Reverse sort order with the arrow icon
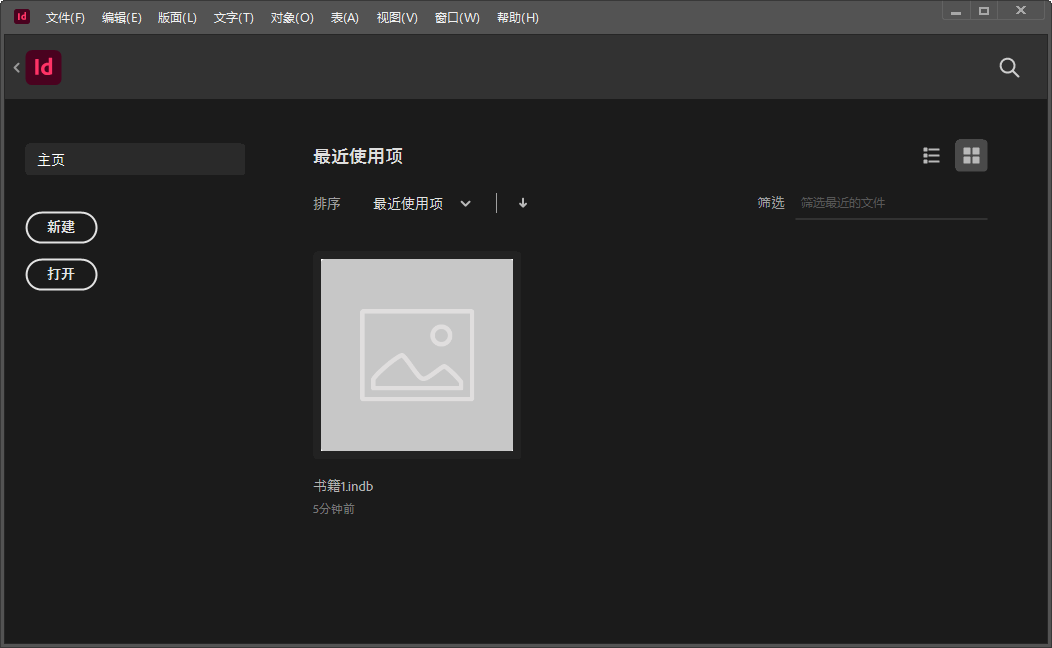 523,203
